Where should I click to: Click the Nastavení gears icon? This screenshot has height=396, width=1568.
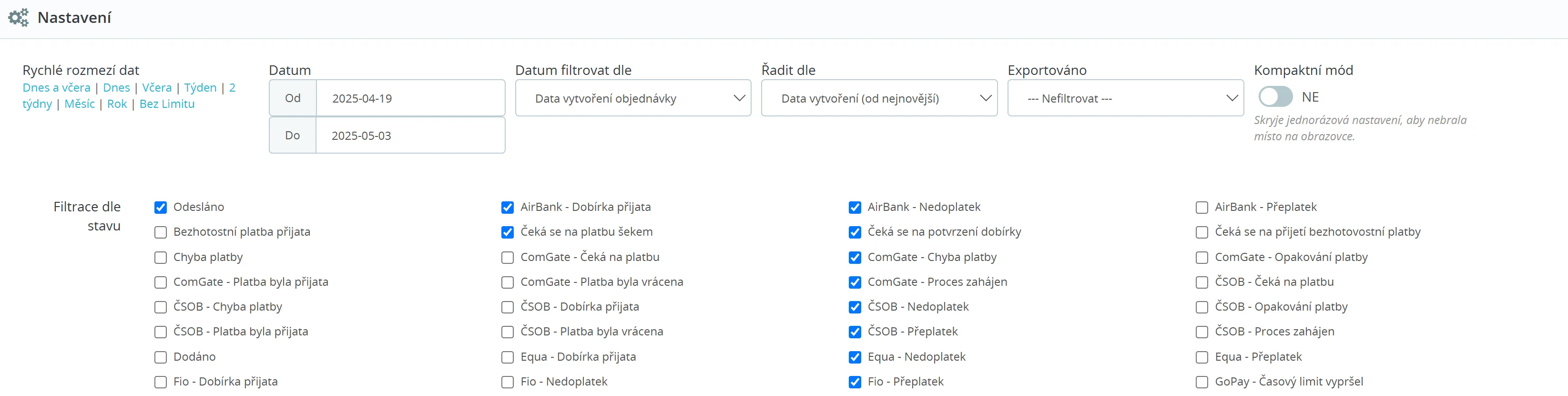pyautogui.click(x=18, y=18)
